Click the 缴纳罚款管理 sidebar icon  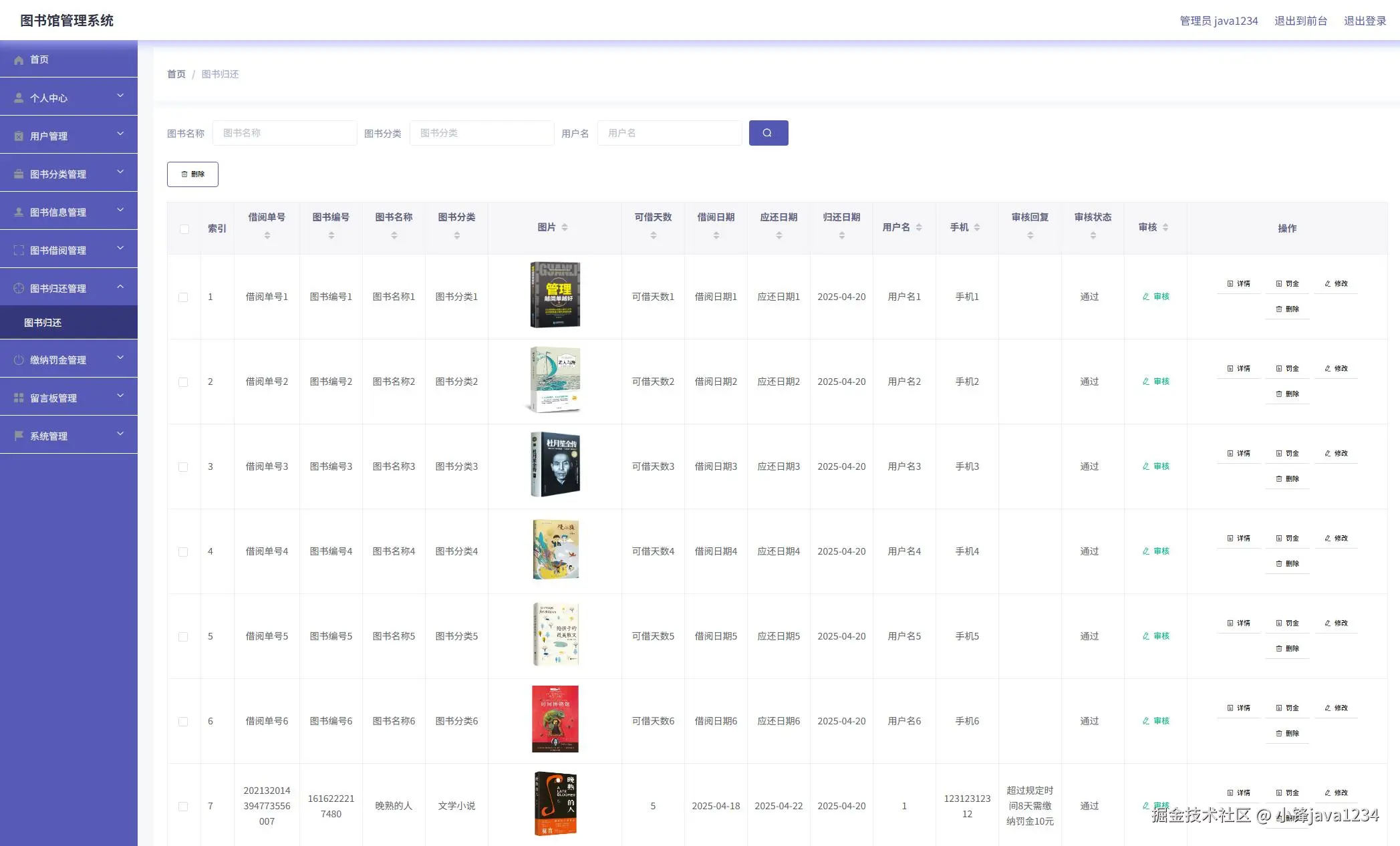coord(19,360)
